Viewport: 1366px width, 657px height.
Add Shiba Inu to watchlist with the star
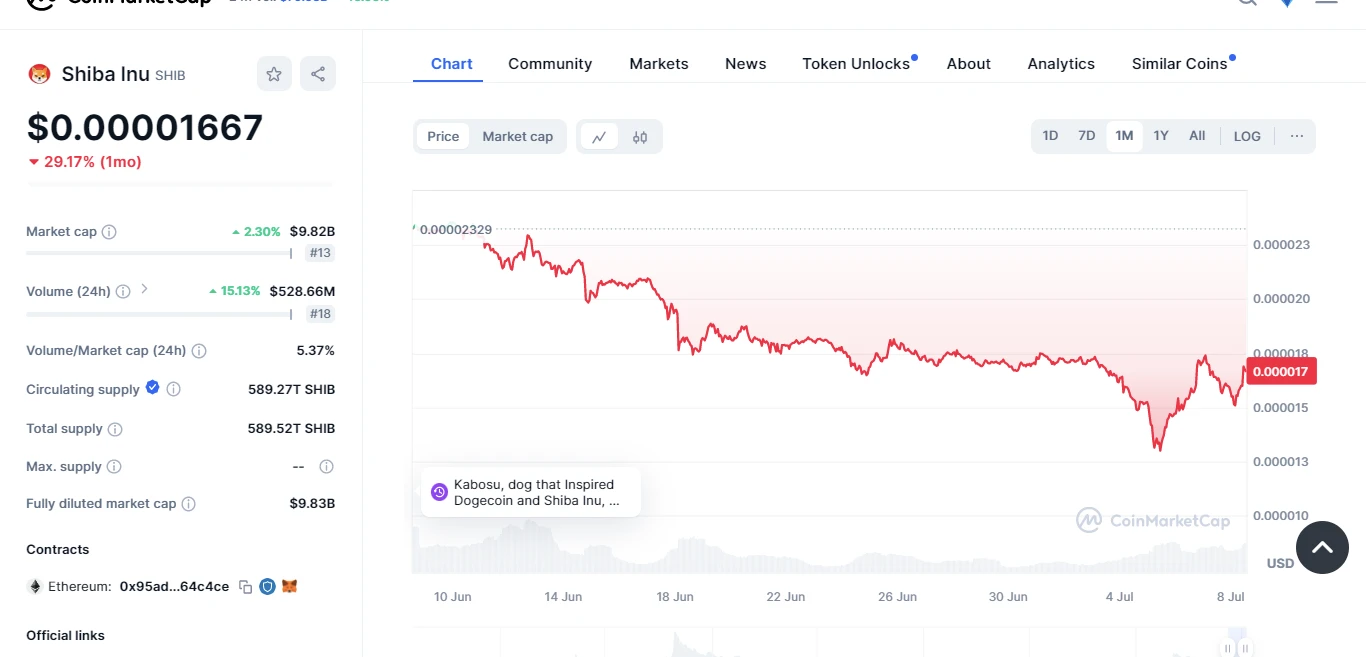pos(274,74)
